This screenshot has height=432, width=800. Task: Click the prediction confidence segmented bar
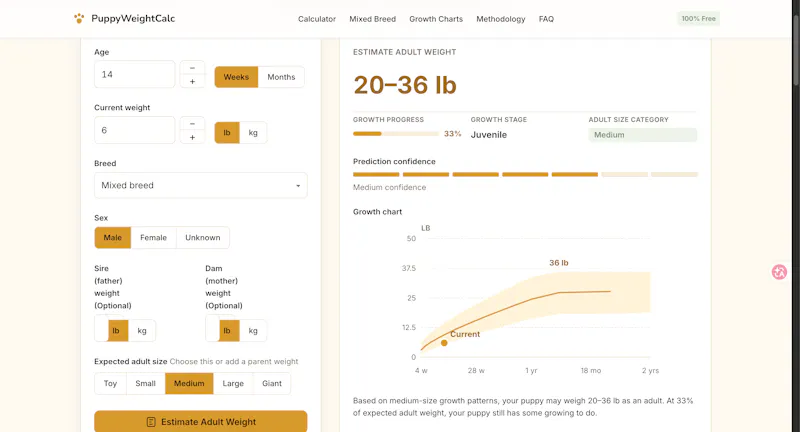pyautogui.click(x=525, y=174)
